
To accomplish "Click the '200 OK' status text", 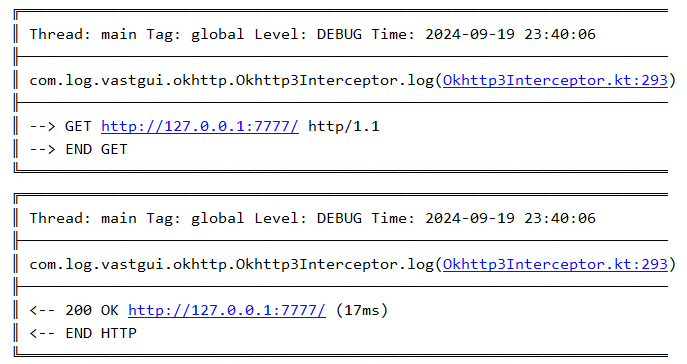I will click(x=92, y=311).
